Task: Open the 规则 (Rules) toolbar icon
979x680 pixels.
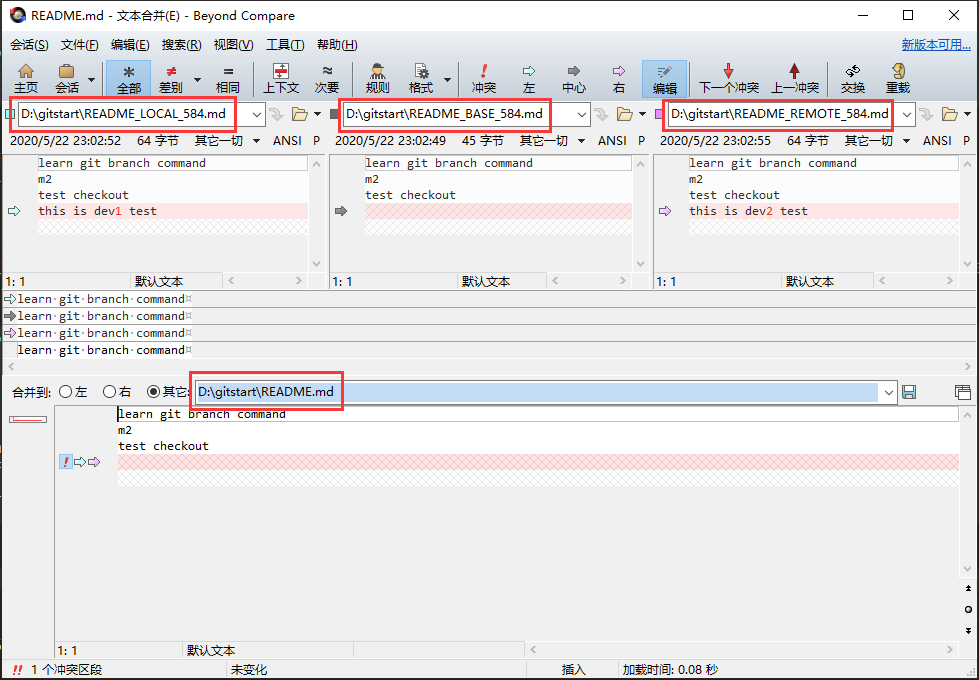Action: tap(377, 78)
